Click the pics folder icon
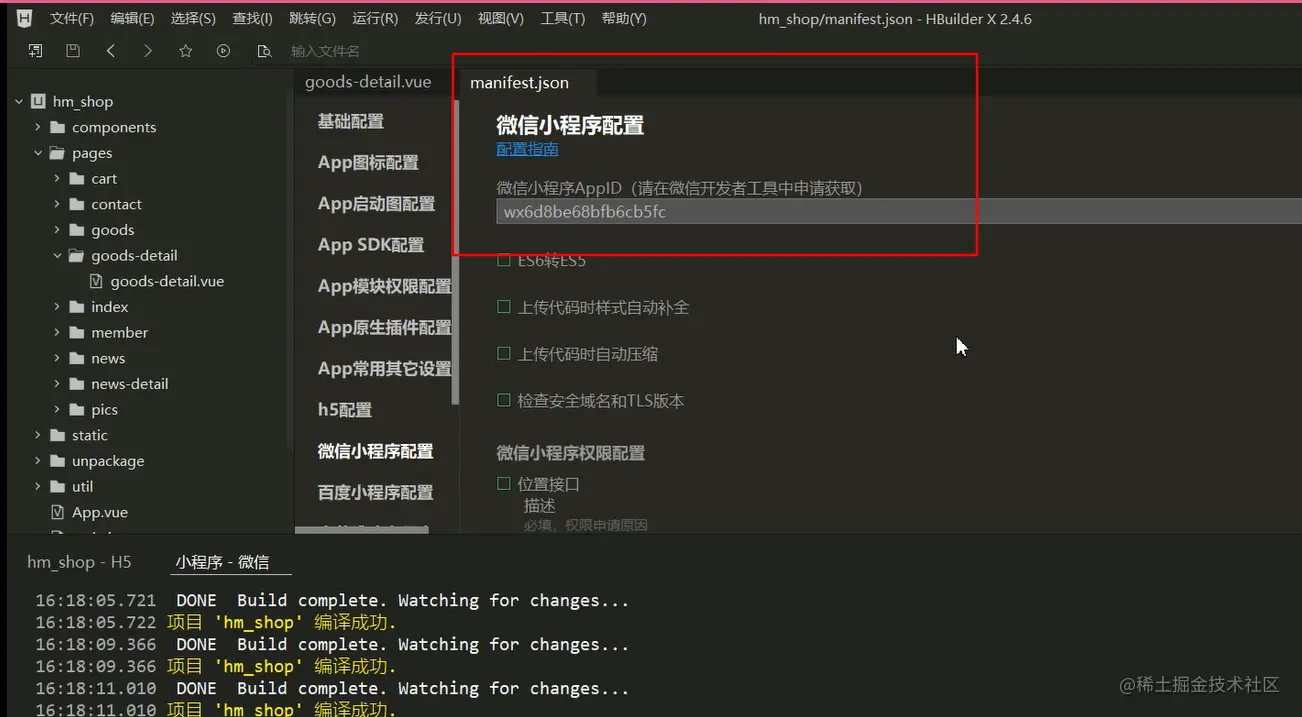The width and height of the screenshot is (1302, 717). pyautogui.click(x=76, y=409)
